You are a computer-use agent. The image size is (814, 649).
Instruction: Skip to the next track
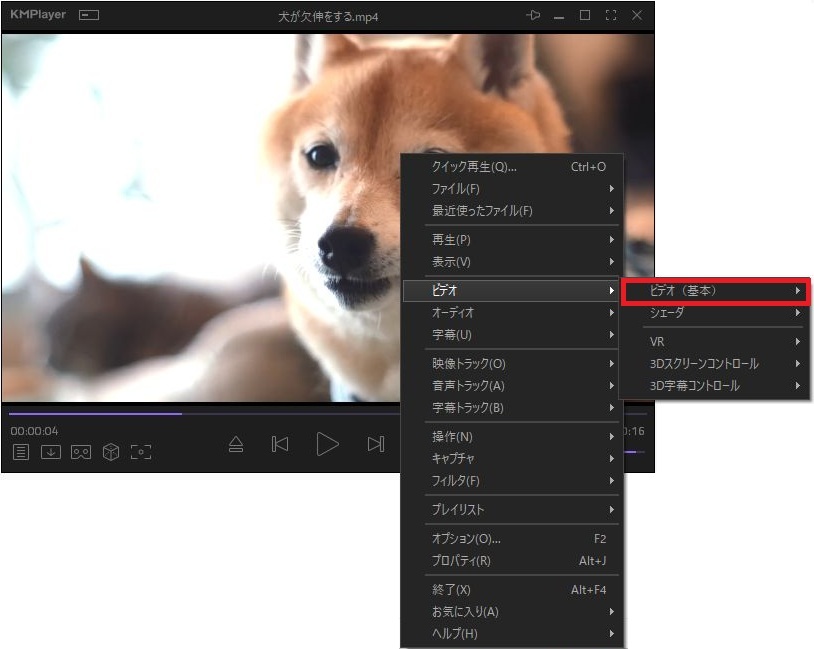click(x=375, y=444)
